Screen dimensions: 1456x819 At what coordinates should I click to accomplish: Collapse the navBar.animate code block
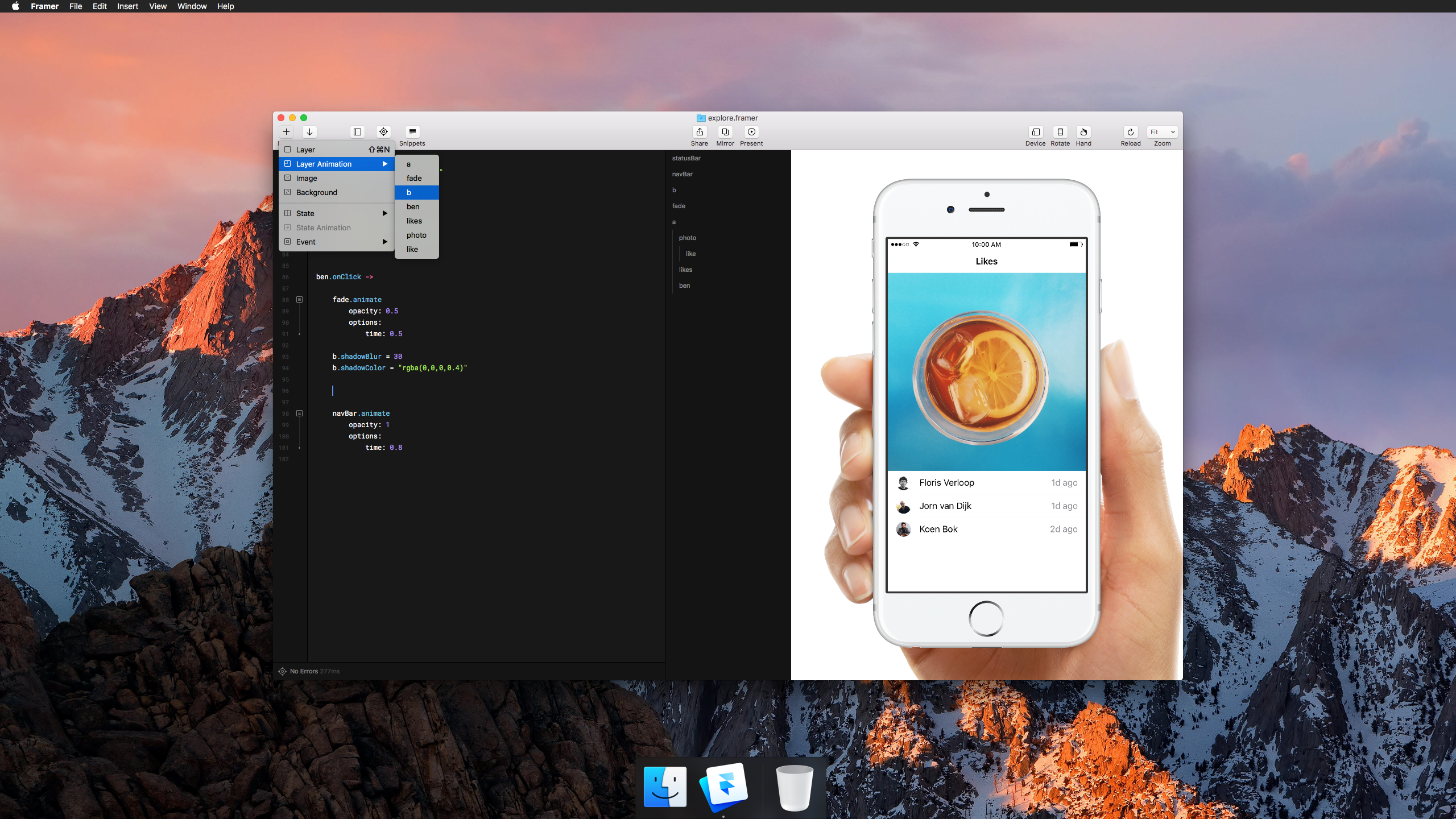(x=299, y=413)
